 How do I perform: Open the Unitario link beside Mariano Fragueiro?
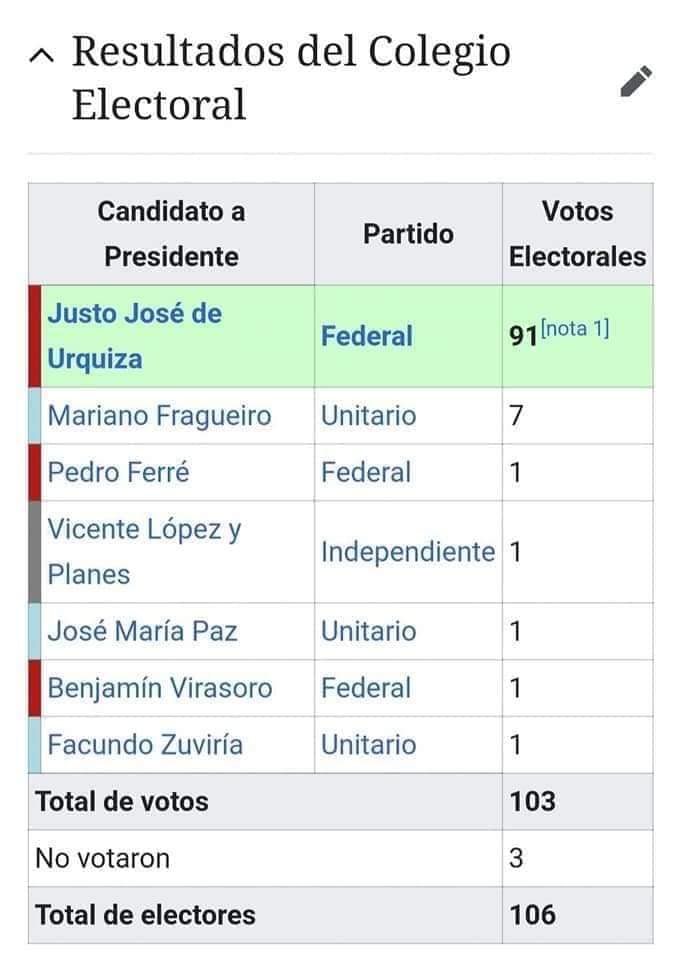tap(369, 416)
